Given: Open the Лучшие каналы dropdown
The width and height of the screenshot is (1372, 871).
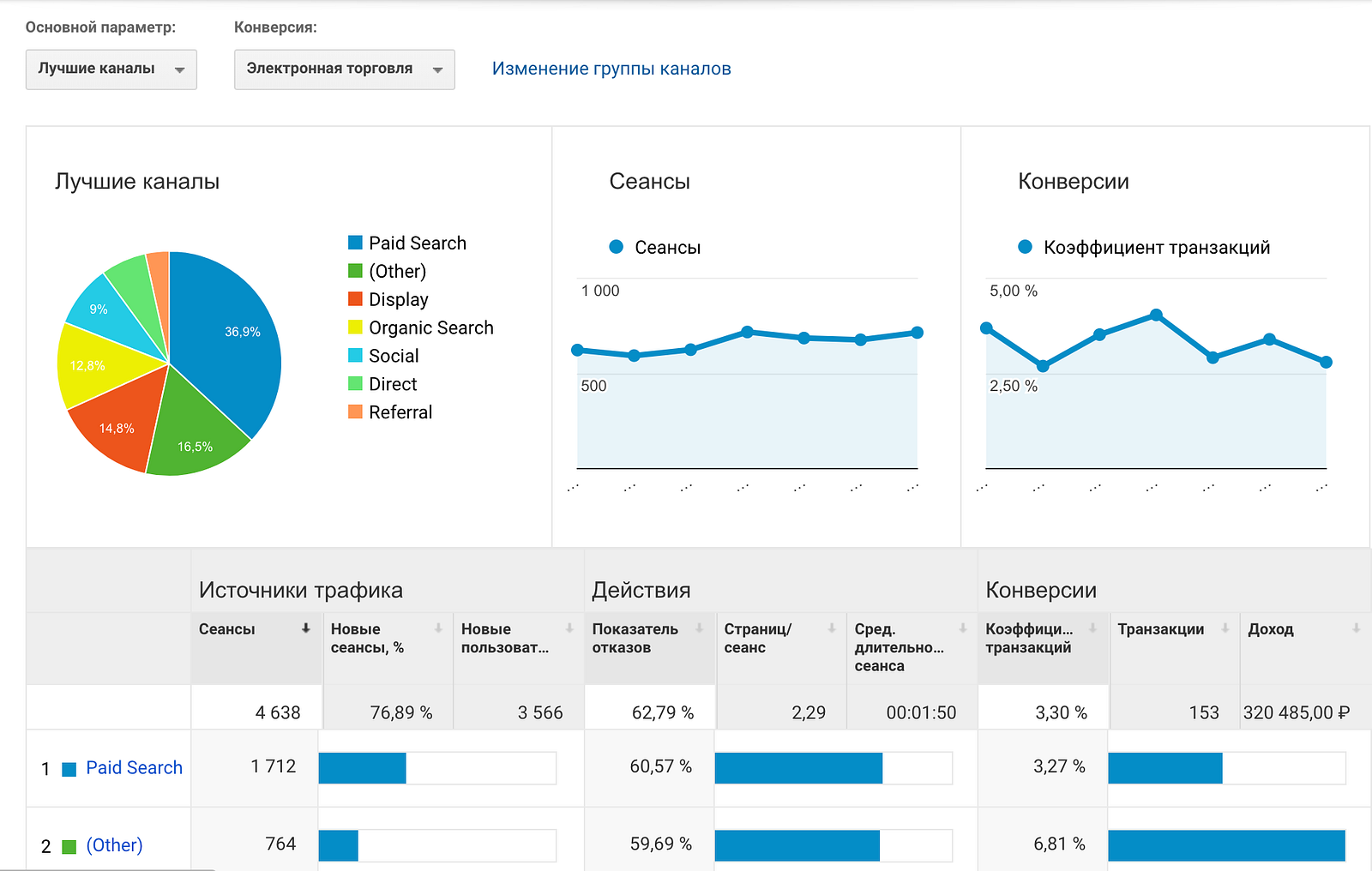Looking at the screenshot, I should 111,69.
